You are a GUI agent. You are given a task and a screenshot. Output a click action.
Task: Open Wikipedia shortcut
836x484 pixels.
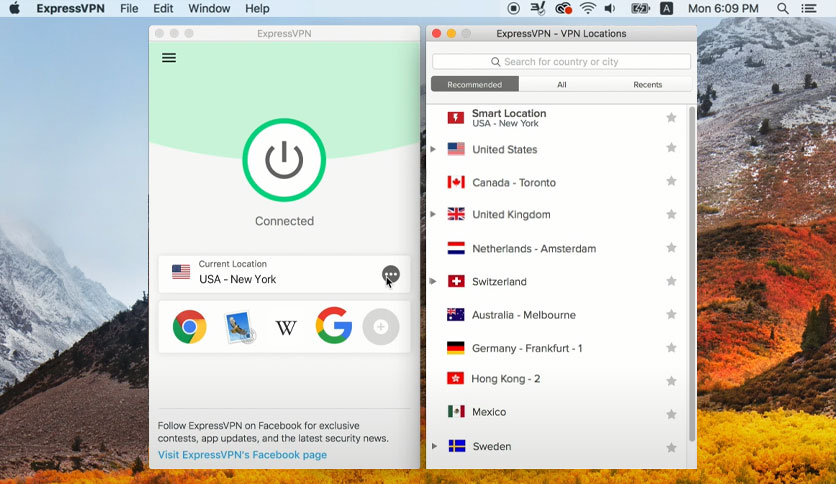click(x=286, y=327)
